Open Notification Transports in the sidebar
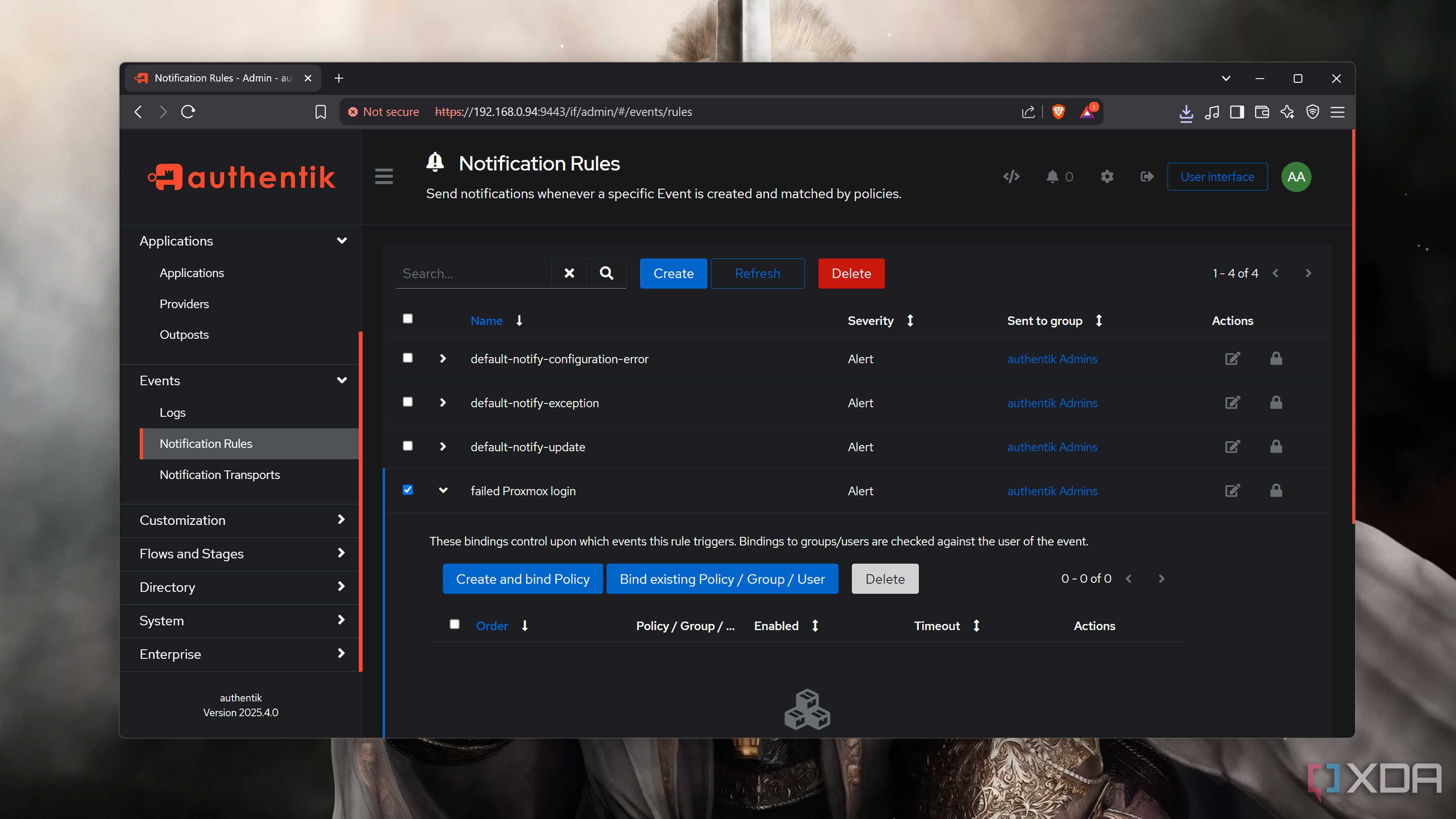The height and width of the screenshot is (819, 1456). pyautogui.click(x=220, y=475)
